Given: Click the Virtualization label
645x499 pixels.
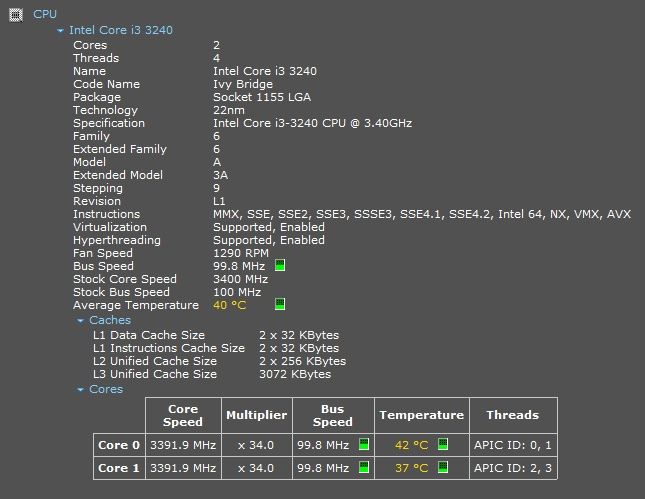Looking at the screenshot, I should click(x=110, y=227).
